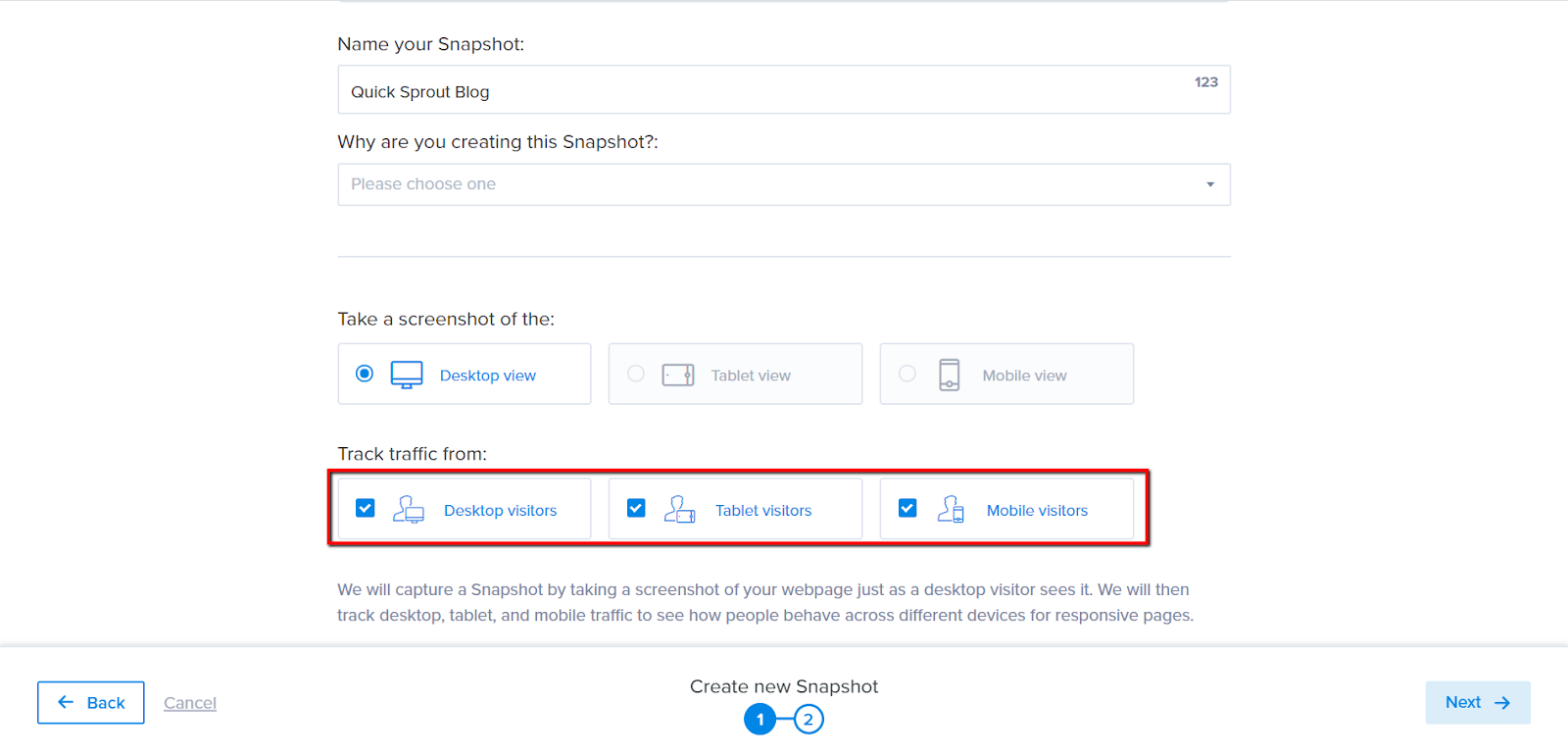This screenshot has height=755, width=1568.
Task: Uncheck the Mobile visitors checkbox
Action: tap(907, 508)
